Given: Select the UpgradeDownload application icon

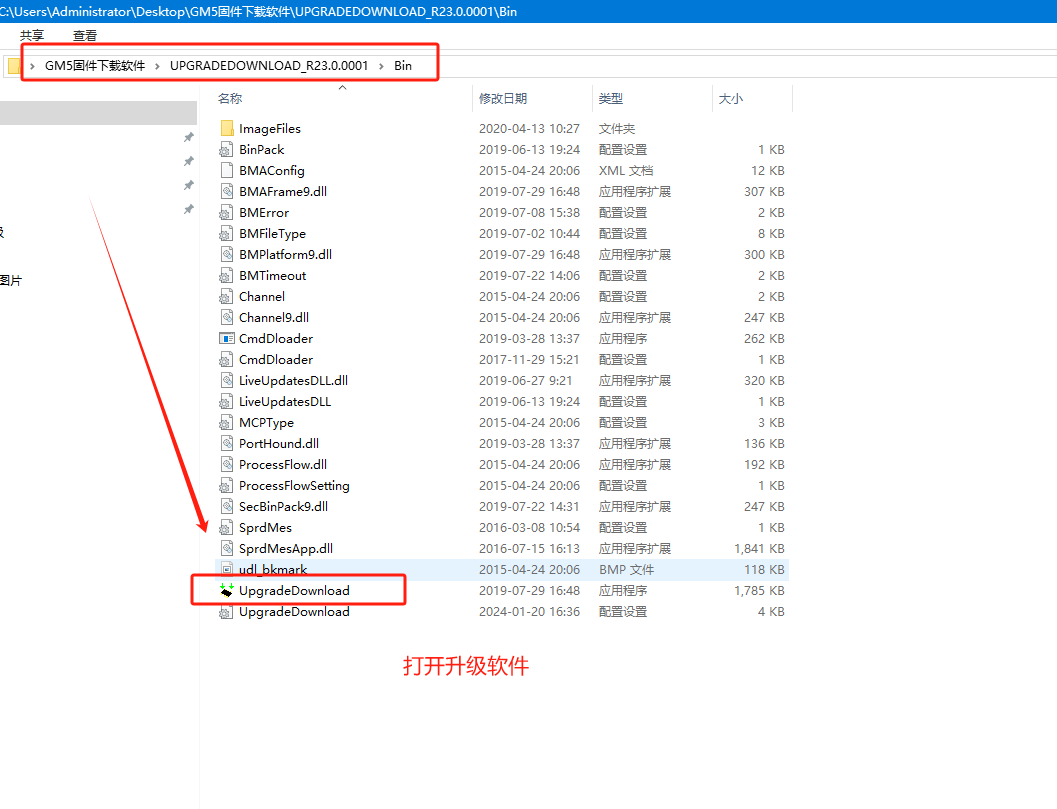Looking at the screenshot, I should tap(227, 591).
